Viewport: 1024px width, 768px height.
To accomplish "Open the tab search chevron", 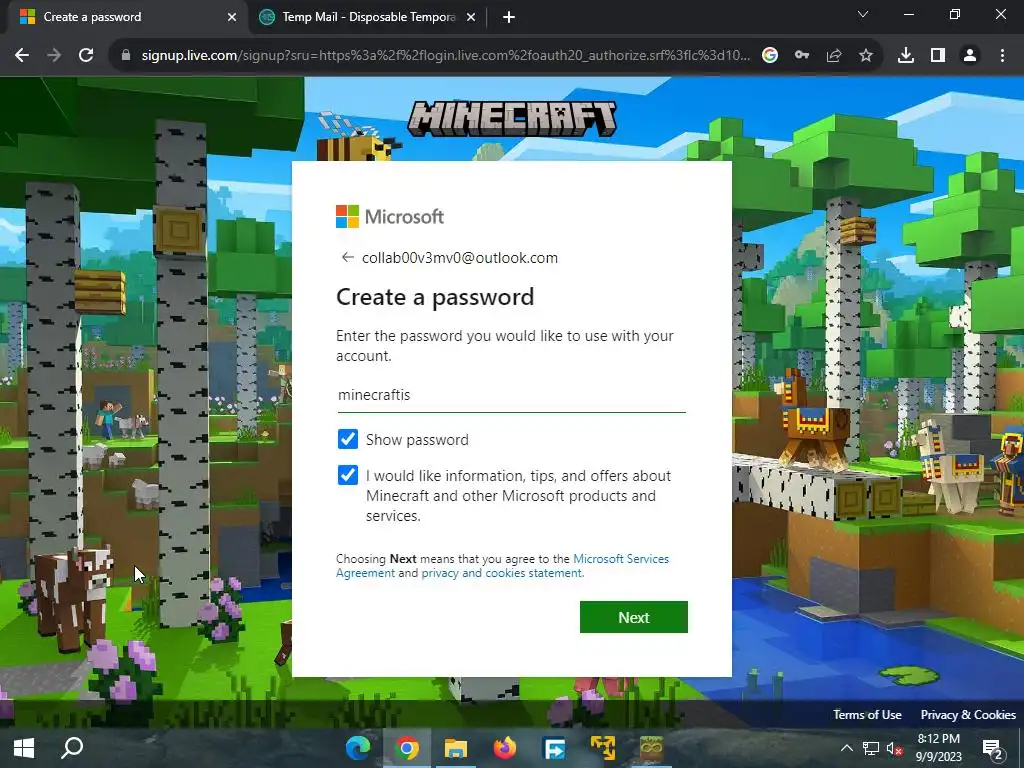I will [863, 14].
